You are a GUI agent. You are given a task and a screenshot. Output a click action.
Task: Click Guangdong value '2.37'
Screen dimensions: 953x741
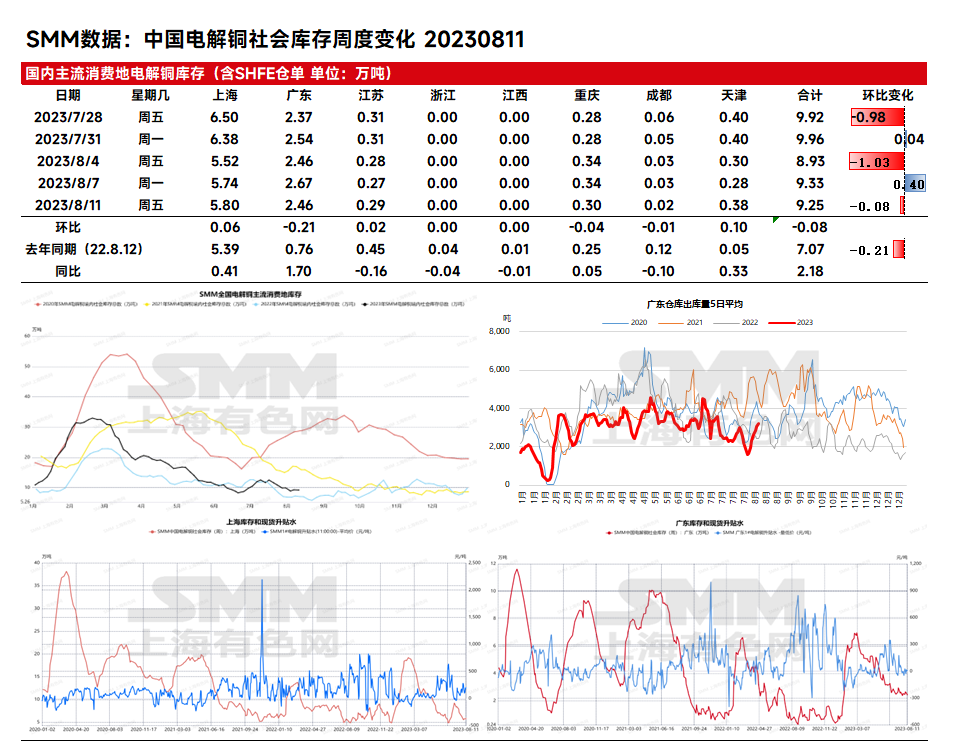[x=298, y=117]
